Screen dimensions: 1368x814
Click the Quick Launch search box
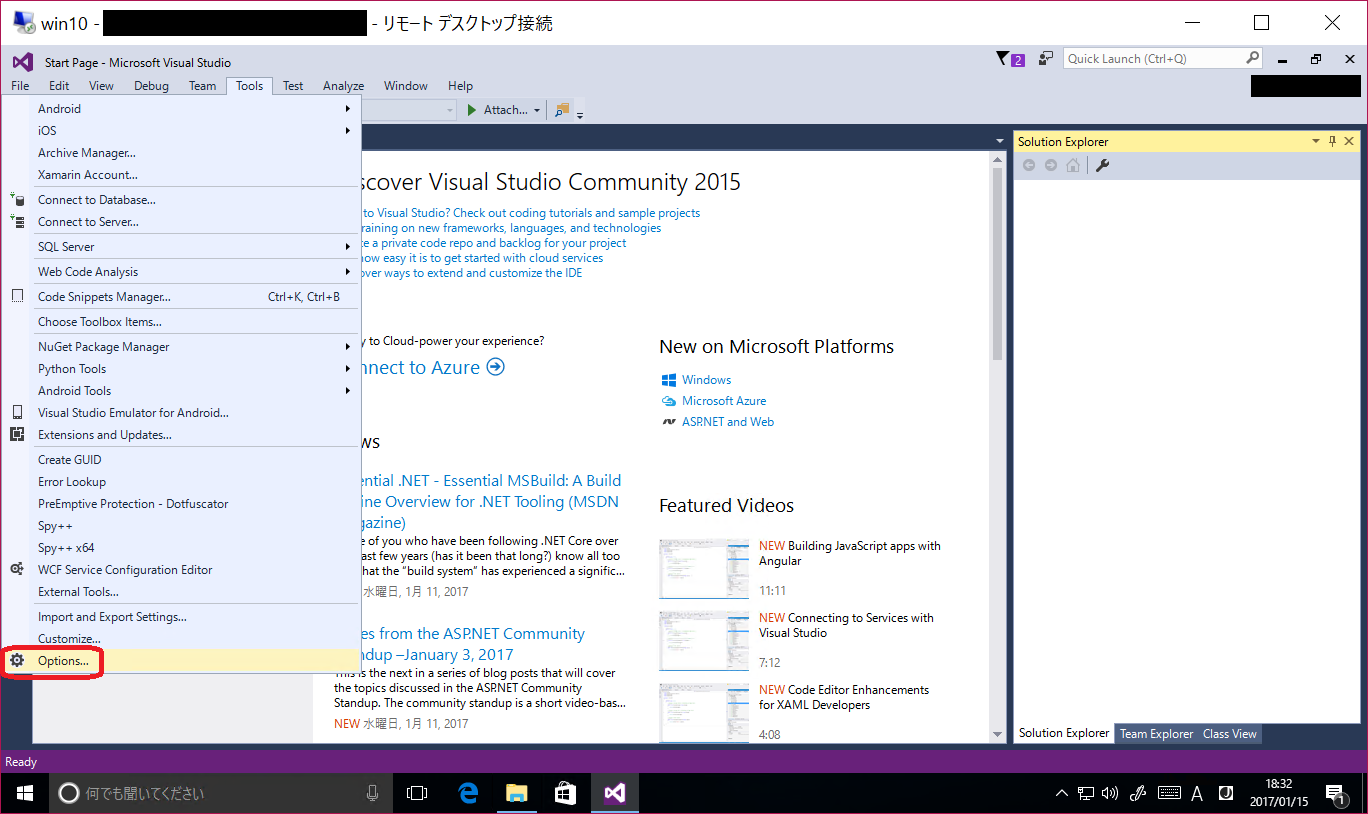pyautogui.click(x=1150, y=57)
